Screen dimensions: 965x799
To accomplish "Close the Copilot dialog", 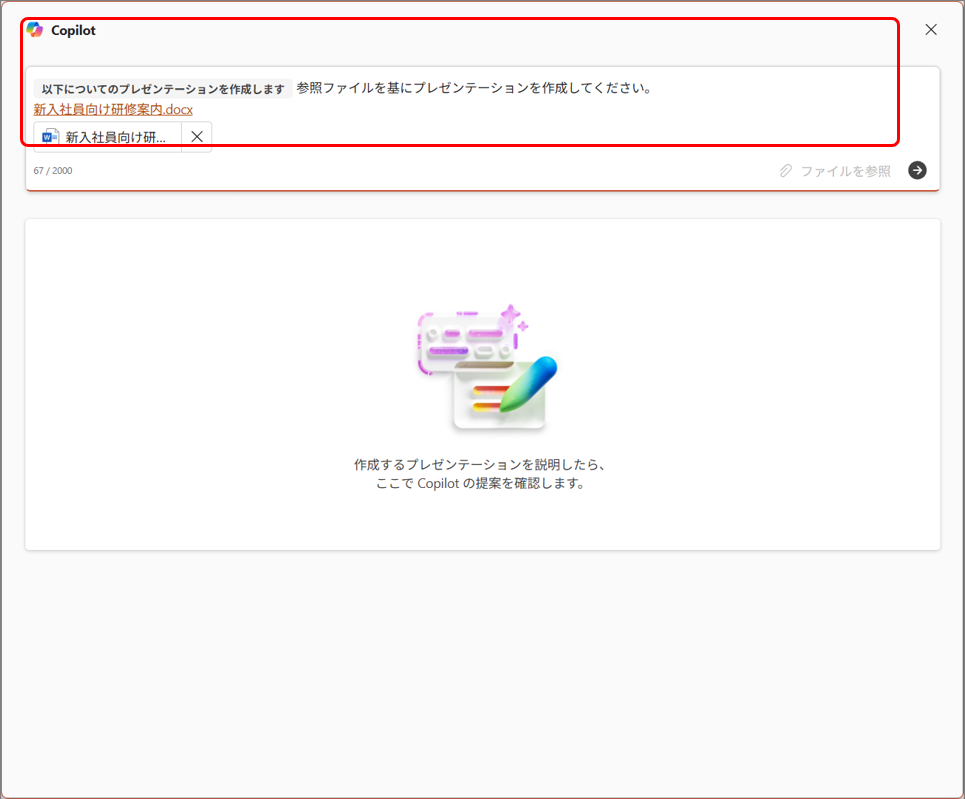I will pos(931,30).
